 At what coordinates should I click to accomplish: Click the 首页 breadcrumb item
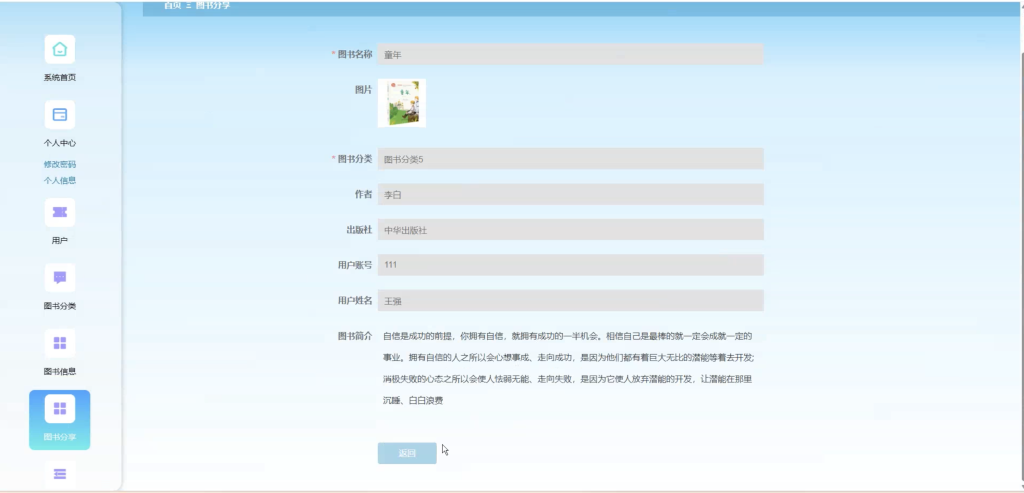pos(172,6)
